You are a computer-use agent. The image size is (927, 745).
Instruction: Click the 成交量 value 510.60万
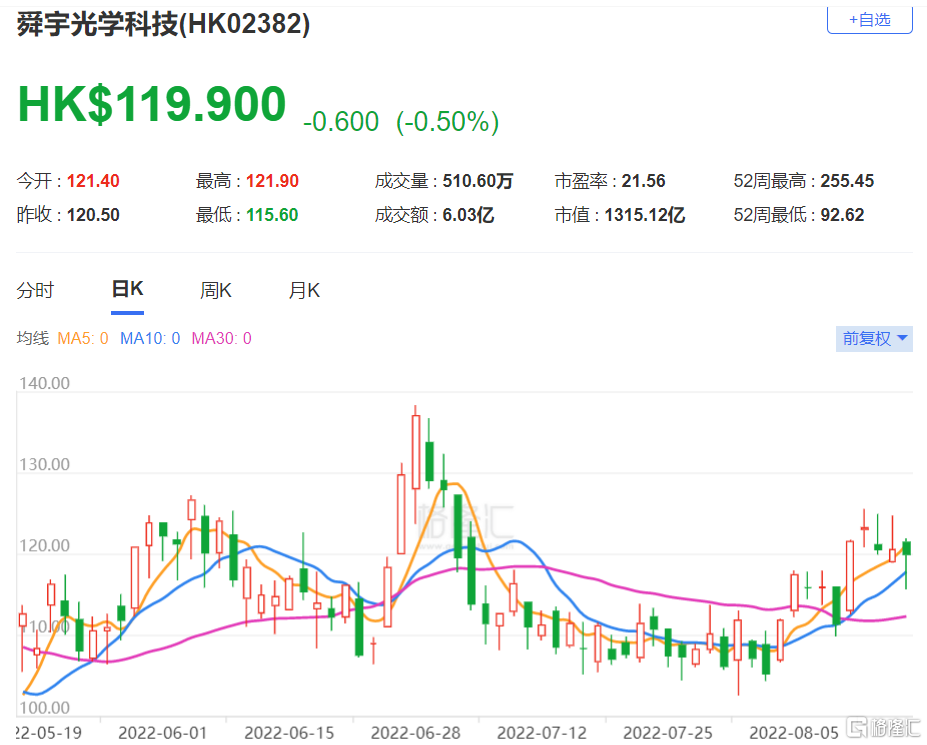[478, 181]
